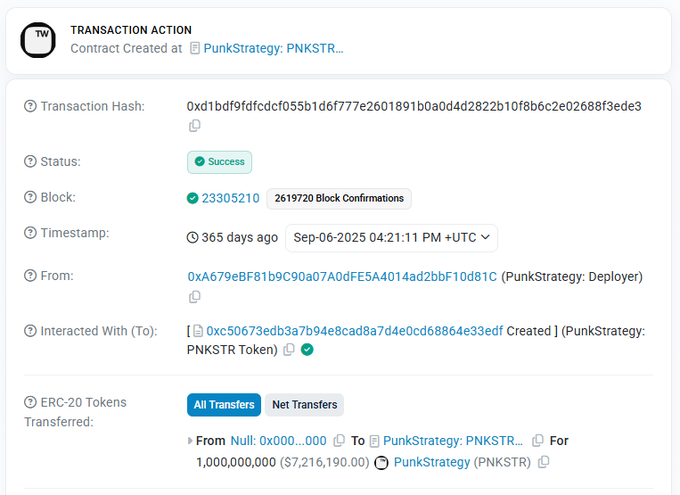The height and width of the screenshot is (495, 680).
Task: Copy the PunkStrategy token address
Action: point(543,462)
